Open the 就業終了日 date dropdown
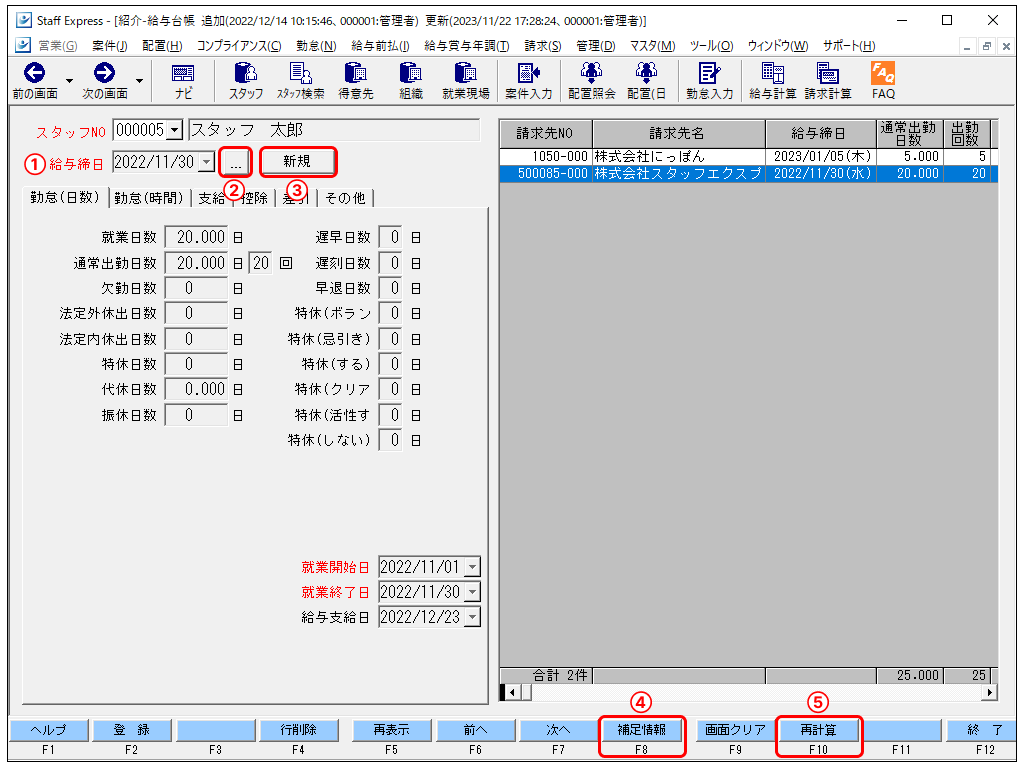1024x768 pixels. click(x=472, y=592)
